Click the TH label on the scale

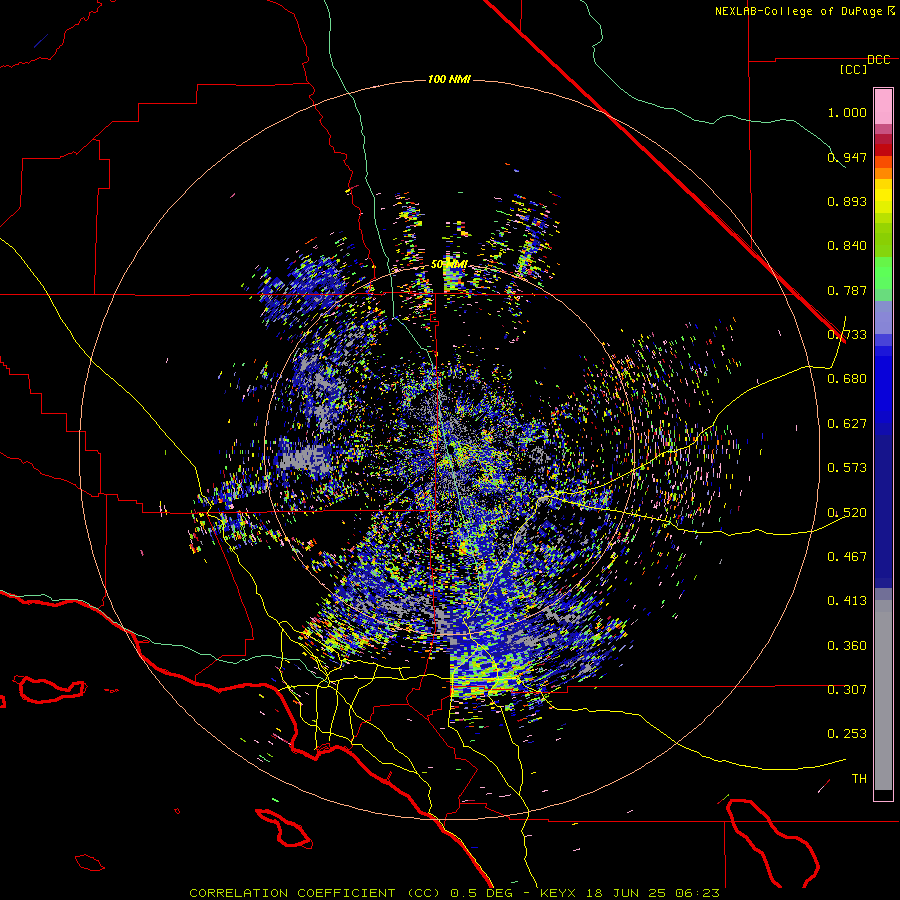click(x=859, y=779)
